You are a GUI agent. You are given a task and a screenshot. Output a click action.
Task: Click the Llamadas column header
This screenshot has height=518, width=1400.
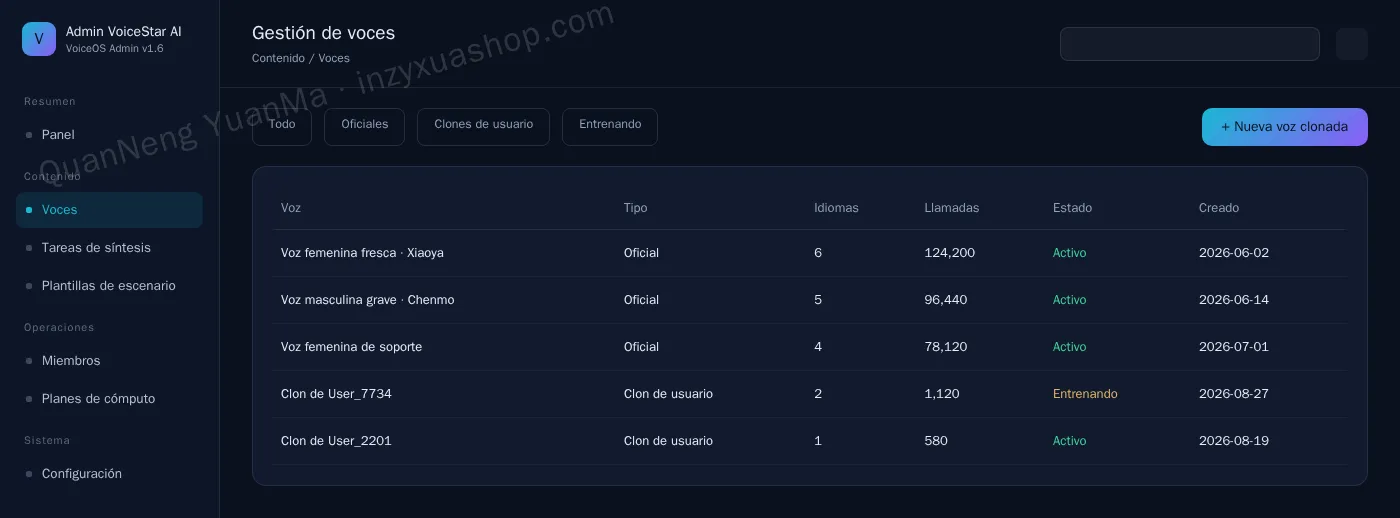coord(952,208)
